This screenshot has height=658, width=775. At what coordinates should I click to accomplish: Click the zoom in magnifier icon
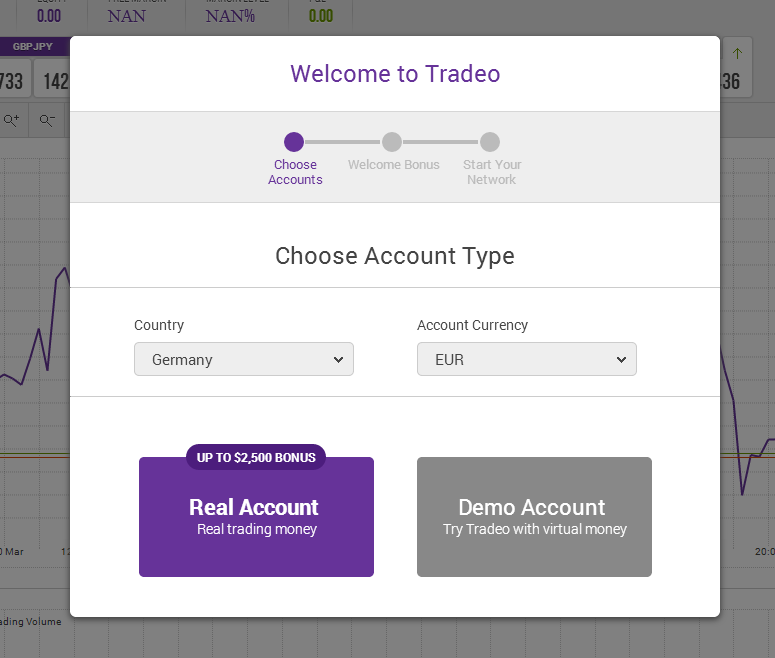[x=12, y=120]
